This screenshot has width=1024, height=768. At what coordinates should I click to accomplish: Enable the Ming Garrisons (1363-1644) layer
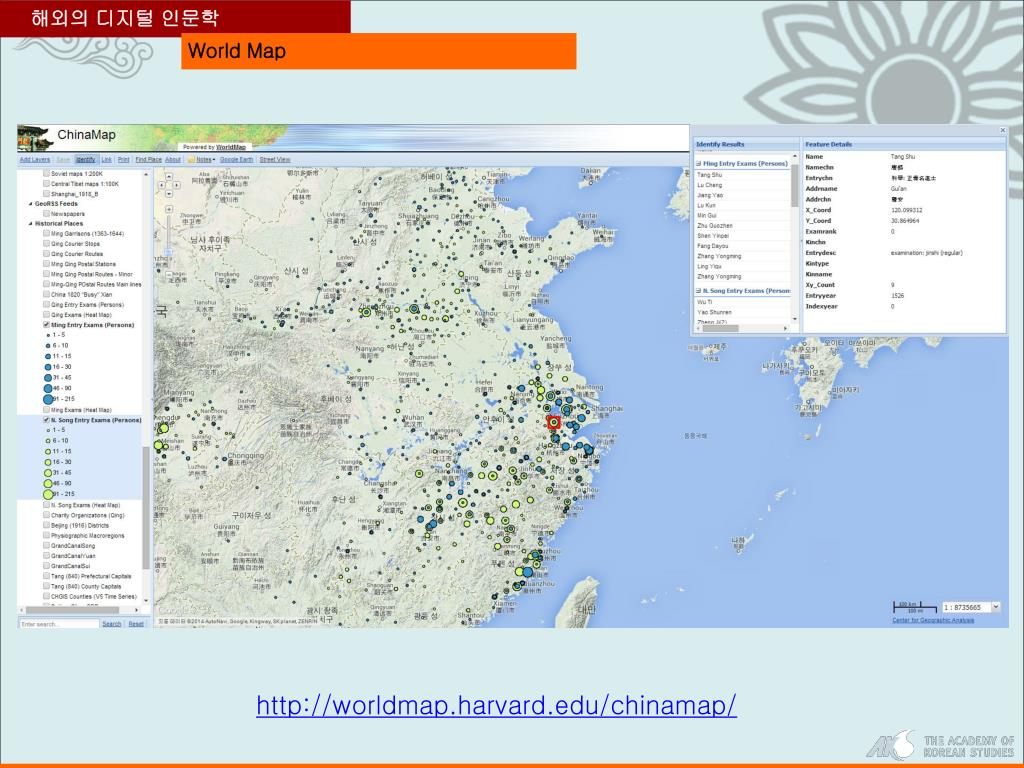point(46,233)
